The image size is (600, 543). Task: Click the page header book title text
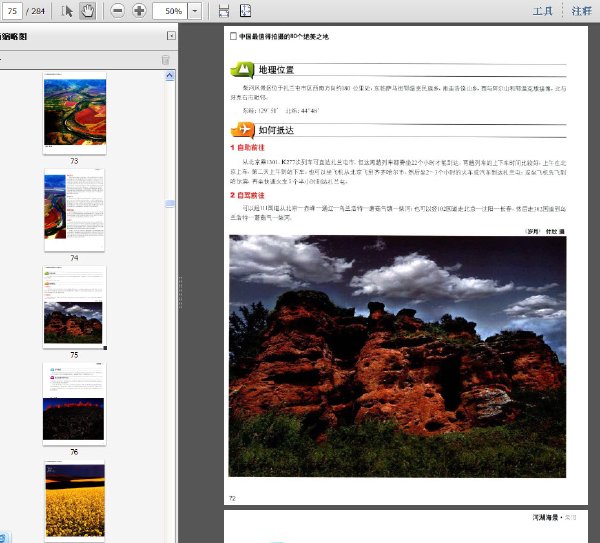click(284, 37)
